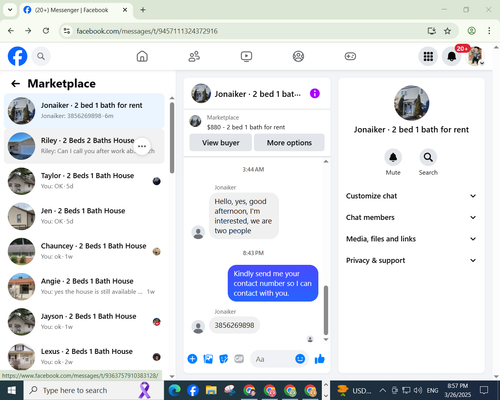500x400 pixels.
Task: Close the Messenger | Facebook tab
Action: pyautogui.click(x=125, y=10)
